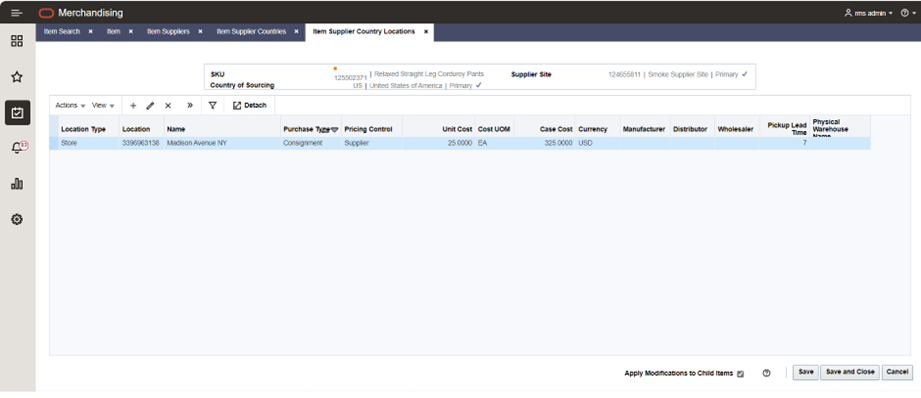Detach the table
Screen dimensions: 921x398
click(250, 106)
